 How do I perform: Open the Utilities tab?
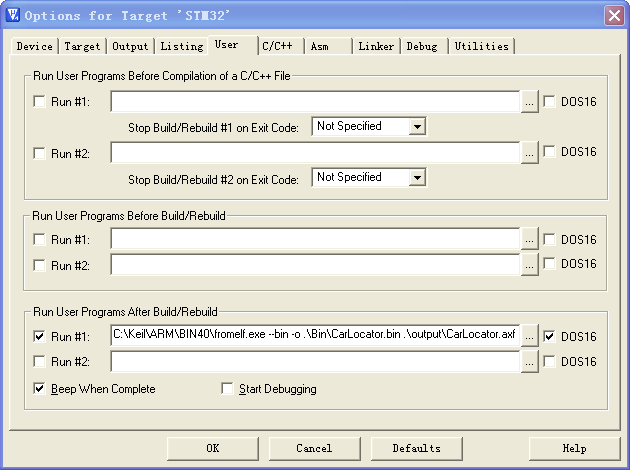tap(481, 46)
